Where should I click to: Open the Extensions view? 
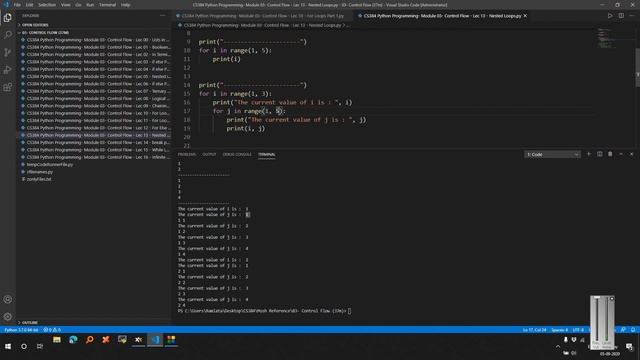tap(7, 87)
